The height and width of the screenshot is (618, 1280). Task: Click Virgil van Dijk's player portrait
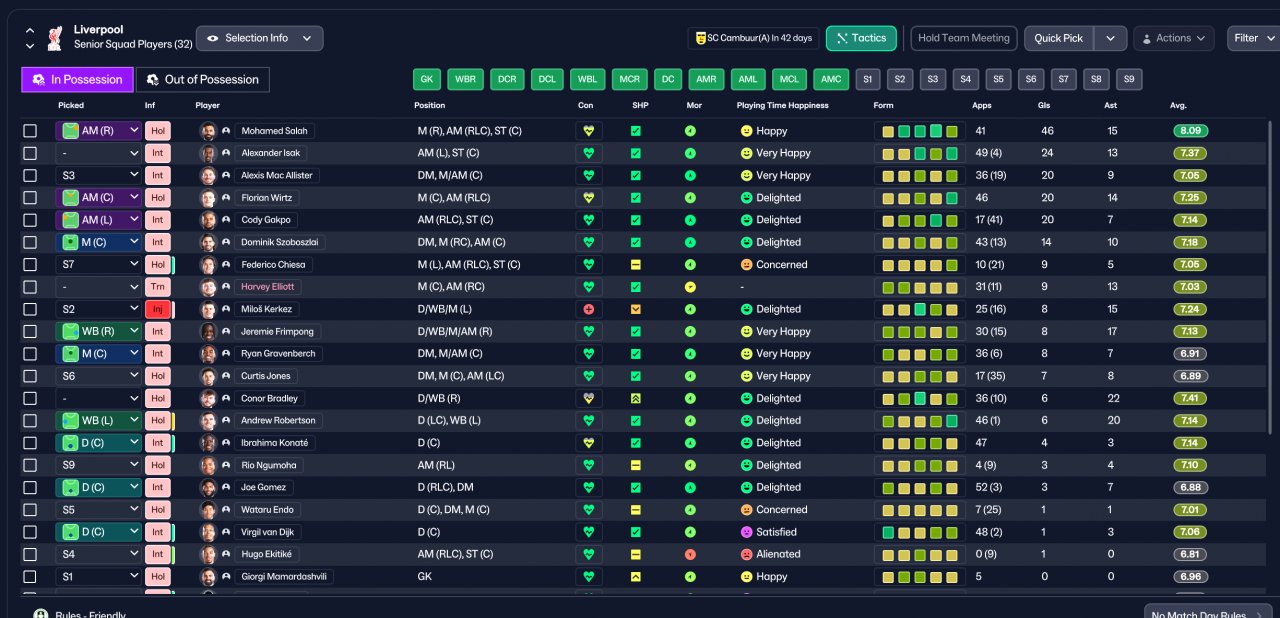208,532
